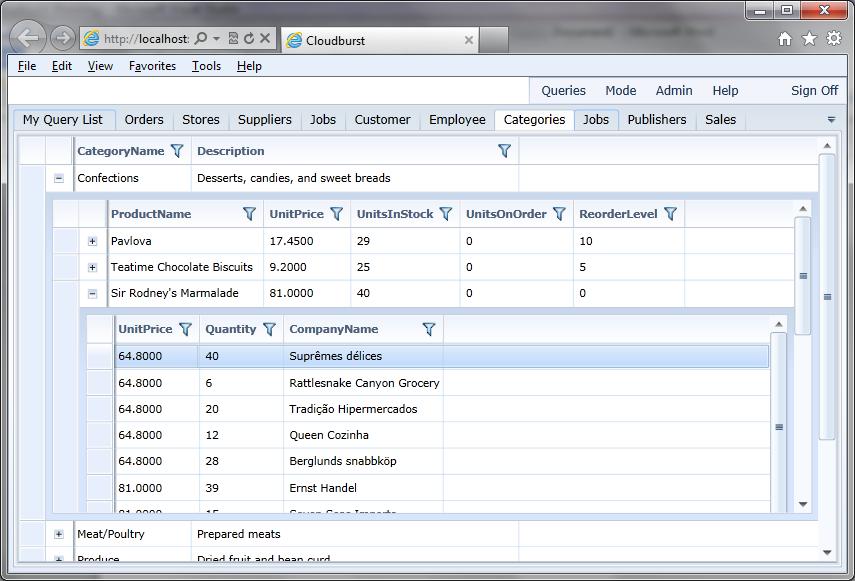Open the File menu
This screenshot has height=581, width=855.
click(x=27, y=66)
